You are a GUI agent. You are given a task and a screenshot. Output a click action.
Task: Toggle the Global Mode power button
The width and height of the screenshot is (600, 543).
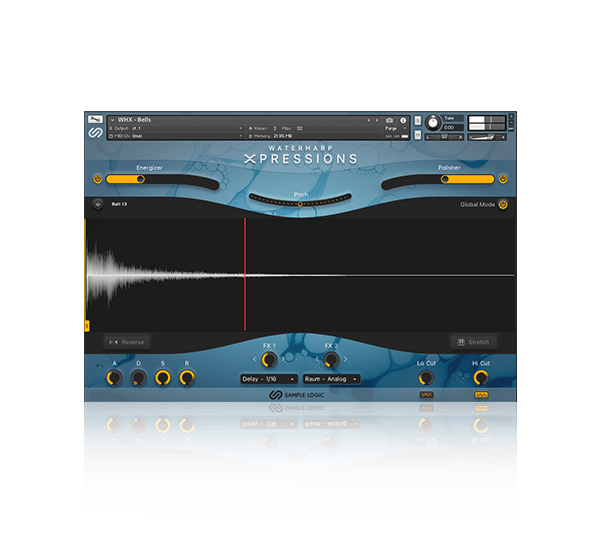[503, 205]
